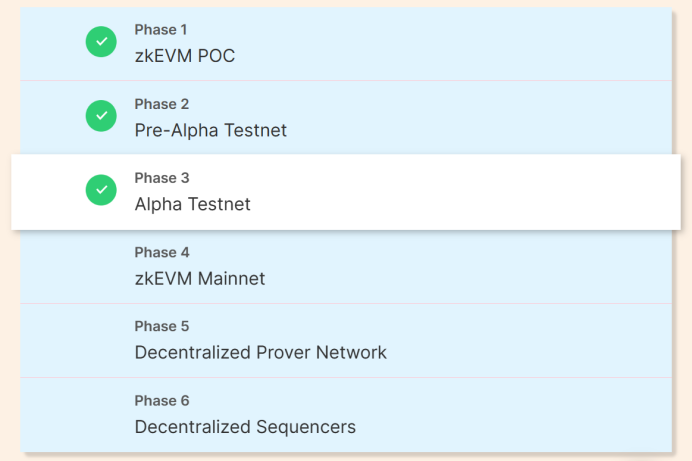This screenshot has height=461, width=692.
Task: Select the "Phase 1" label
Action: 161,30
